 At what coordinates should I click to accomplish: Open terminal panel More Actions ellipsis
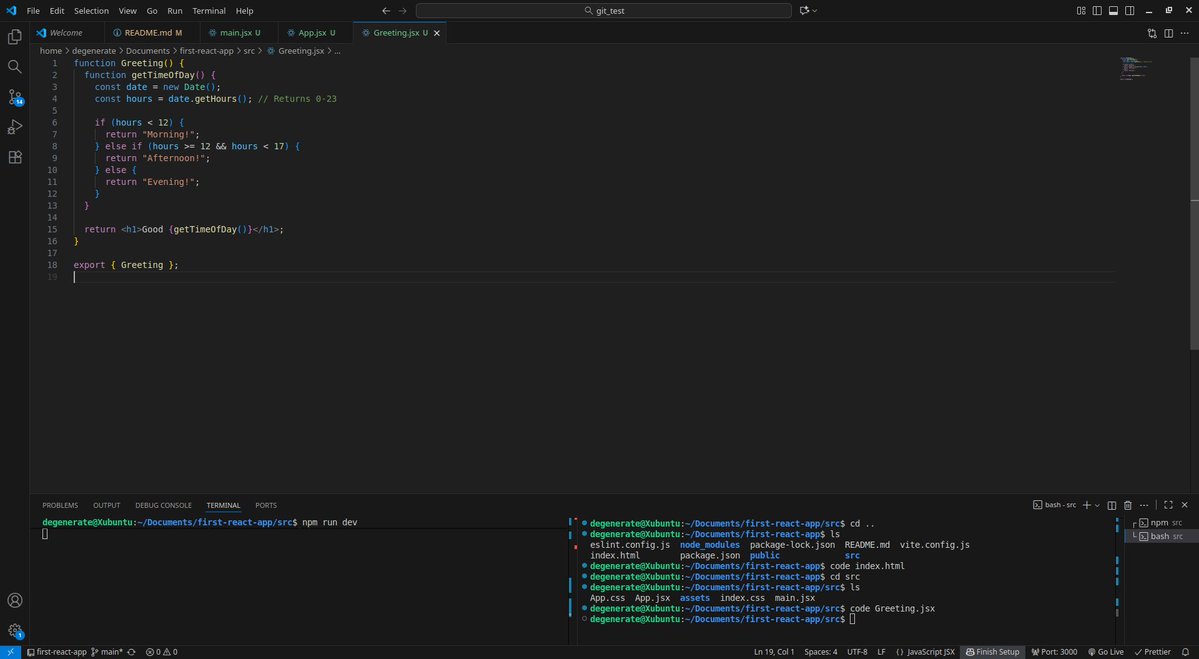click(1144, 505)
